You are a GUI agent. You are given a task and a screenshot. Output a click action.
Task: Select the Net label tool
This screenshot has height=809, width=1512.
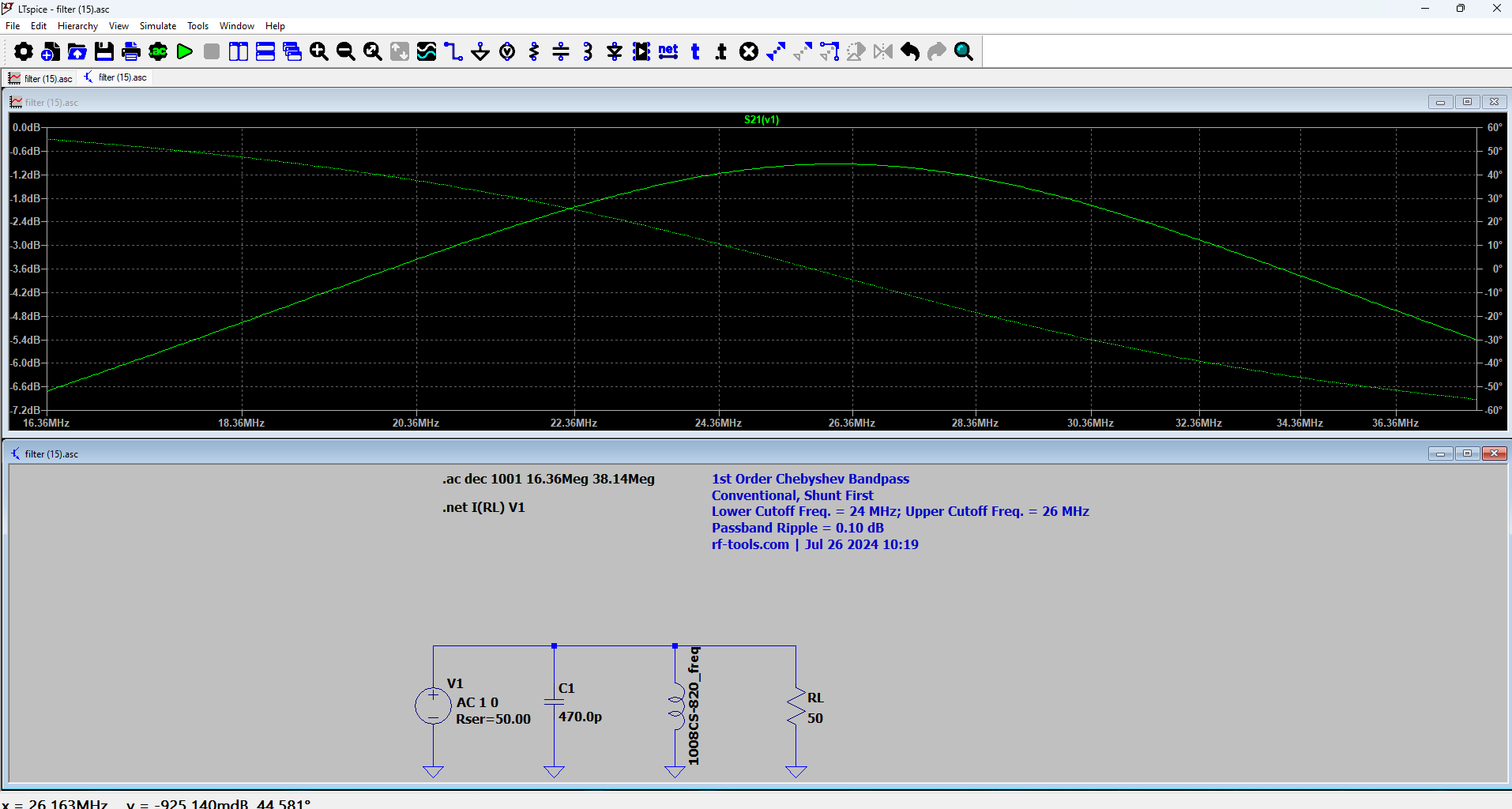[x=668, y=51]
